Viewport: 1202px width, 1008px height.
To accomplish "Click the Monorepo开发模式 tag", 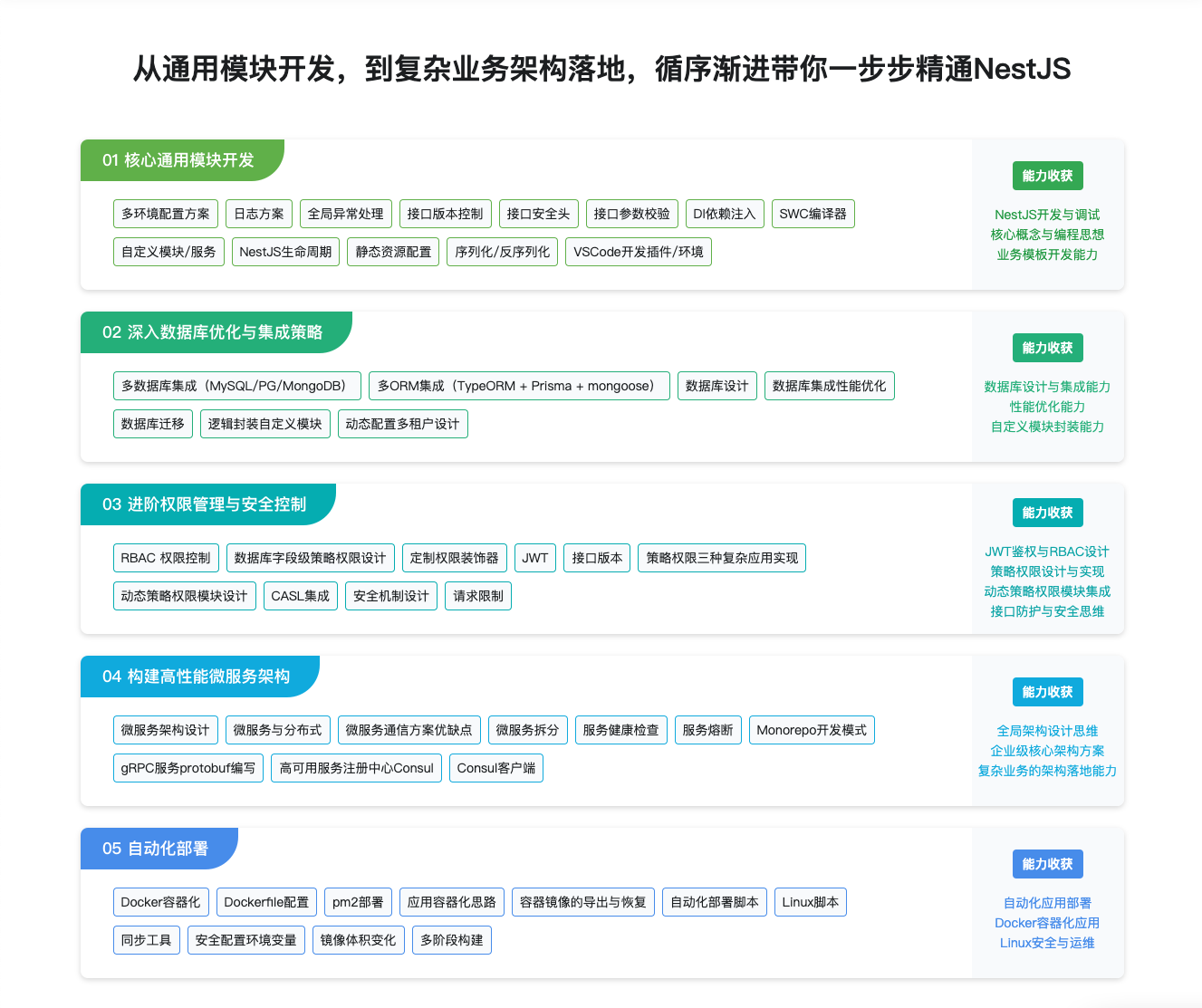I will point(811,730).
